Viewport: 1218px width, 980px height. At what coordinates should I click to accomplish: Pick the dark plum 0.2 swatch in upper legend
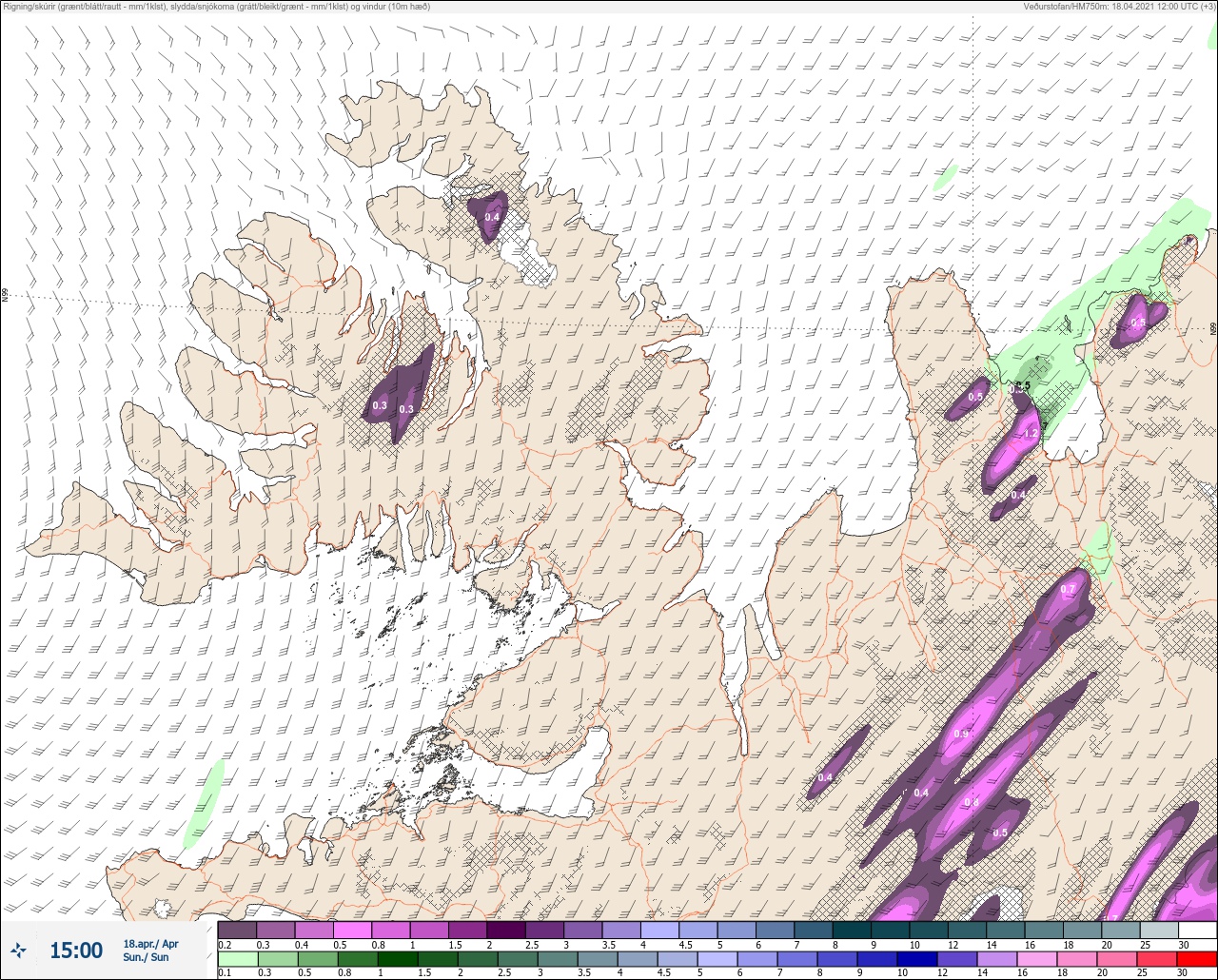click(x=237, y=930)
